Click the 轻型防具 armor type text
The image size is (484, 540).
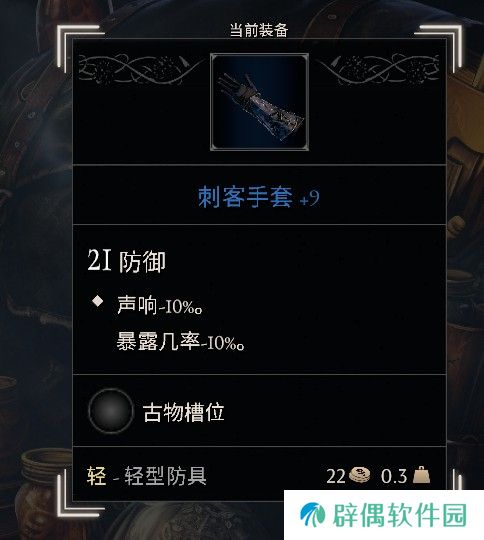click(165, 476)
